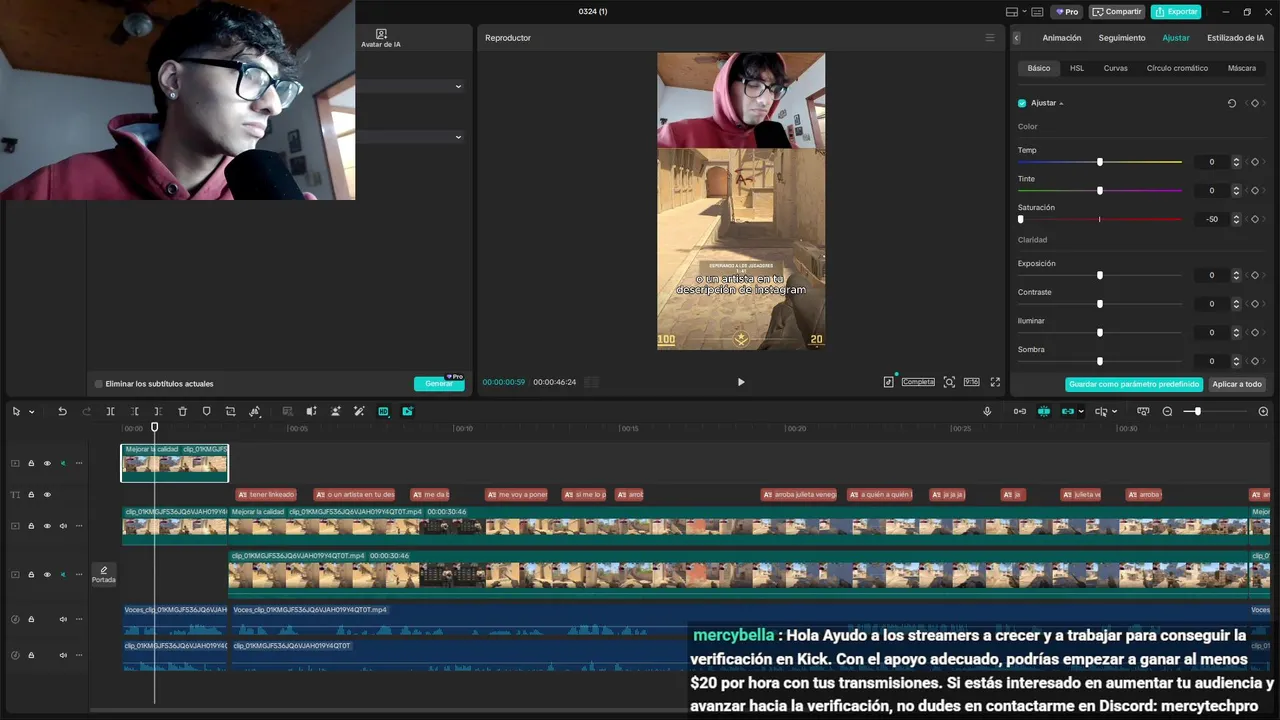1280x720 pixels.
Task: Hide the subtitle text track eye icon
Action: 47,494
